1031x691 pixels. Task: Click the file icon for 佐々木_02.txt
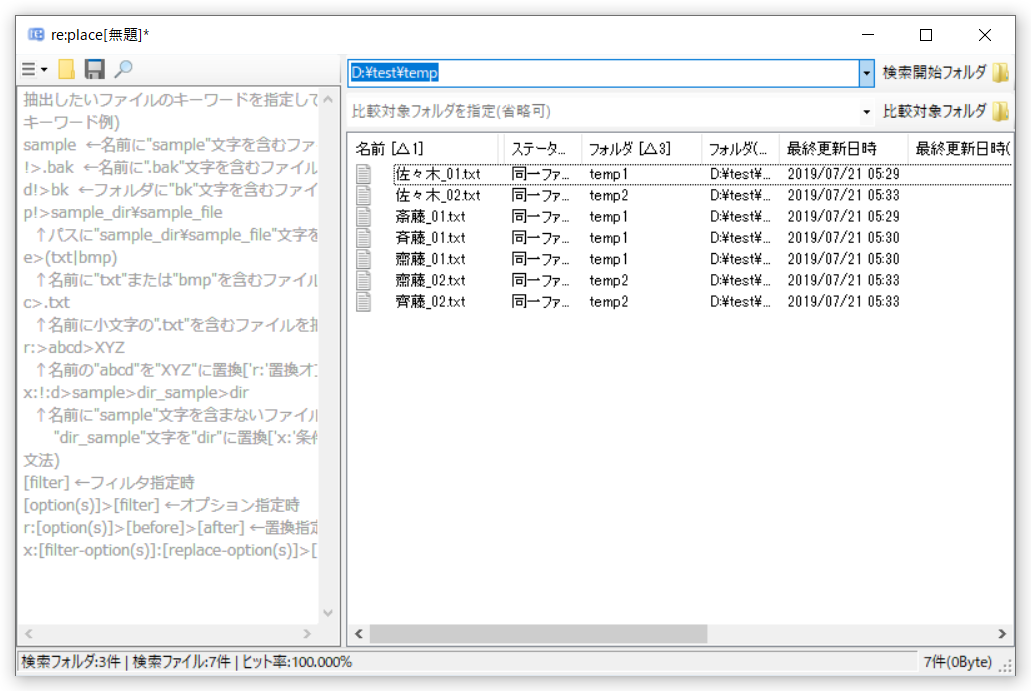point(364,195)
